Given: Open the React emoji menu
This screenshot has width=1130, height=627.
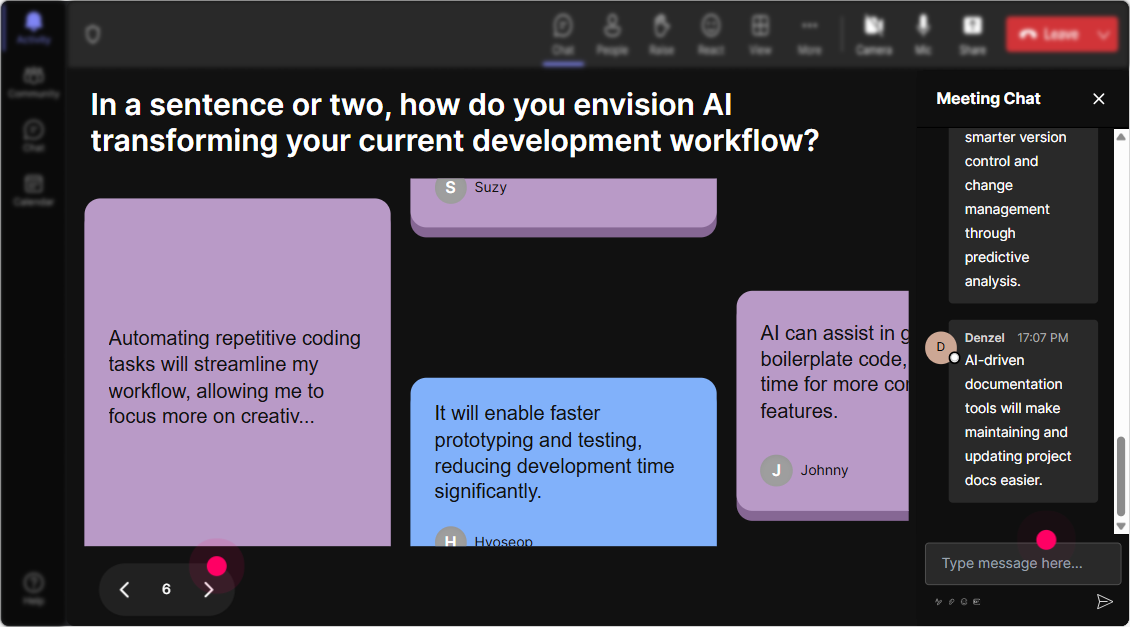Looking at the screenshot, I should pyautogui.click(x=711, y=35).
